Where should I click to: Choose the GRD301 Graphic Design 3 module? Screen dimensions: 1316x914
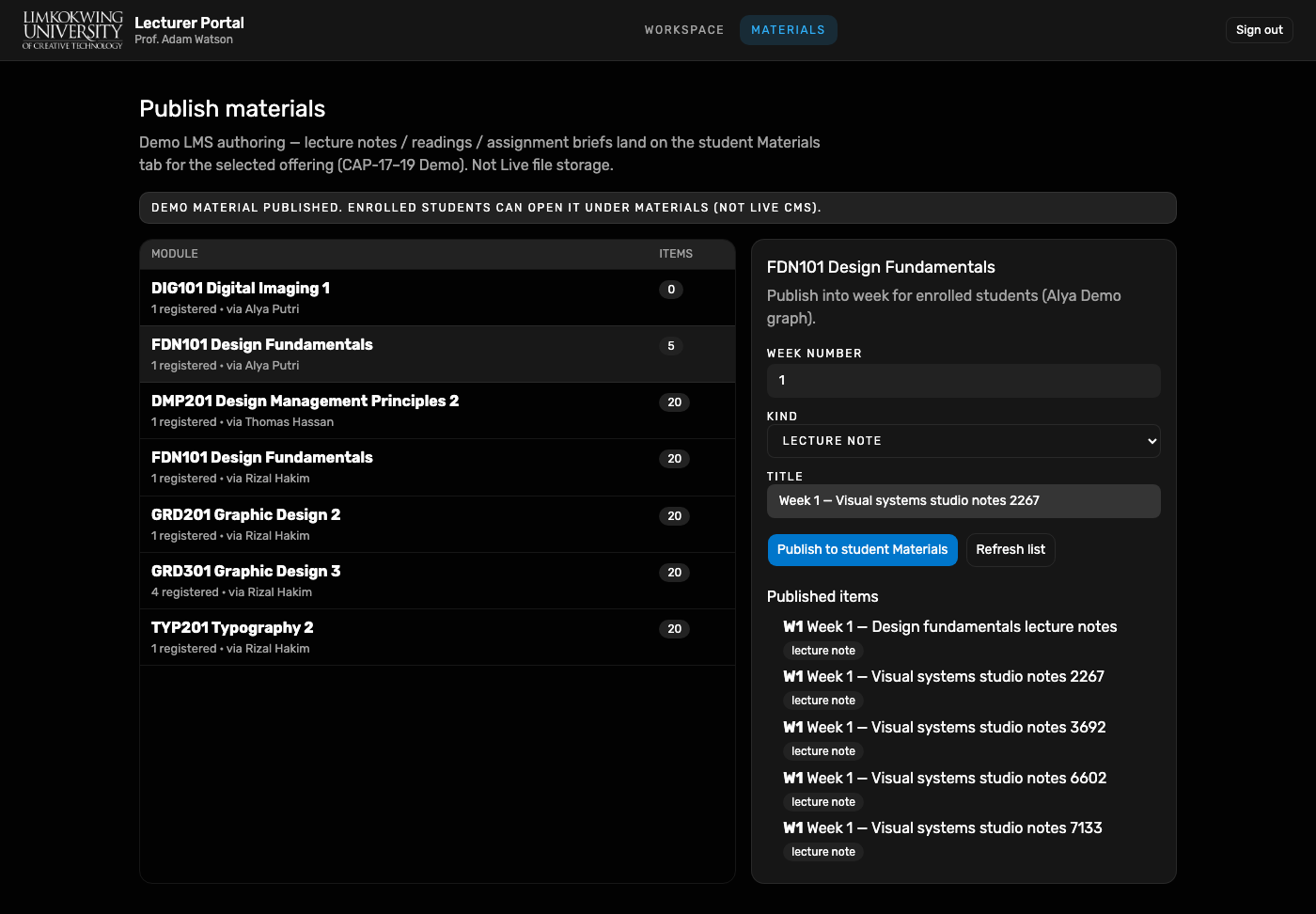pos(437,581)
